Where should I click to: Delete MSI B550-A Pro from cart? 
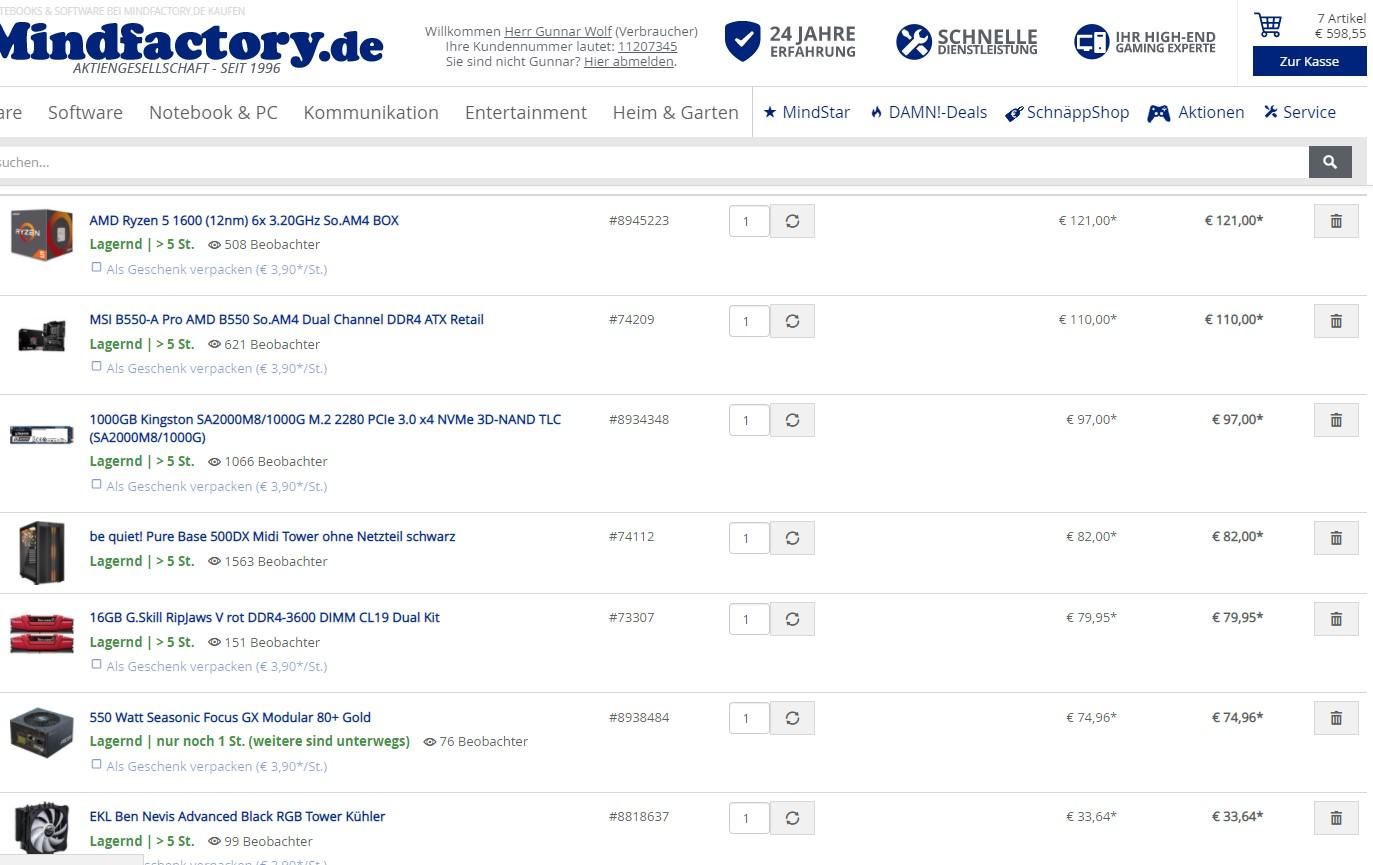(1336, 321)
